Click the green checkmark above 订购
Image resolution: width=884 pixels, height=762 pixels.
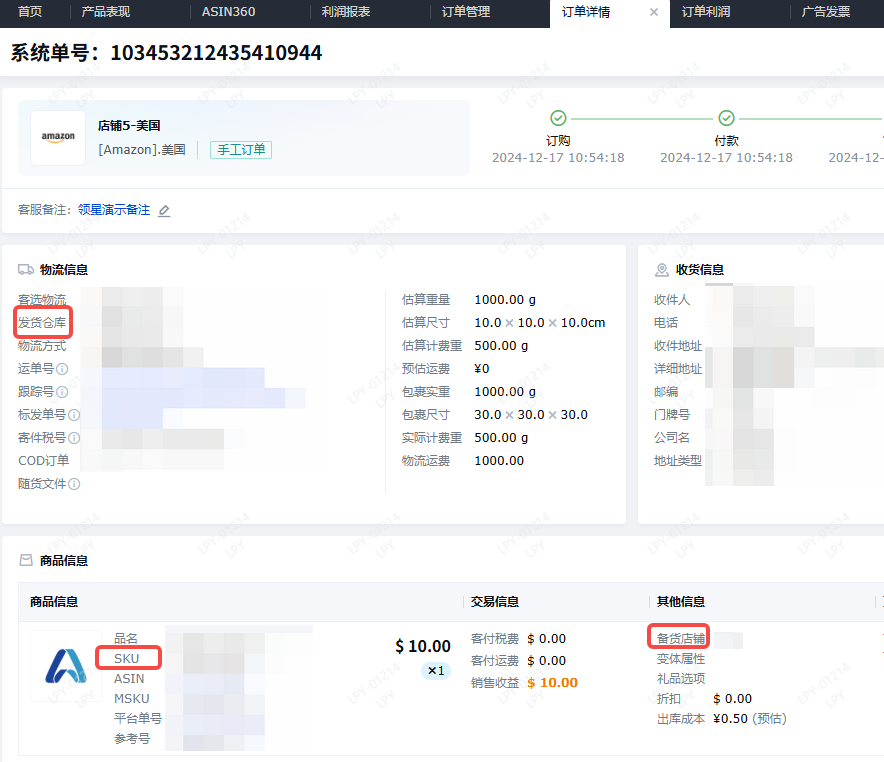pos(558,118)
